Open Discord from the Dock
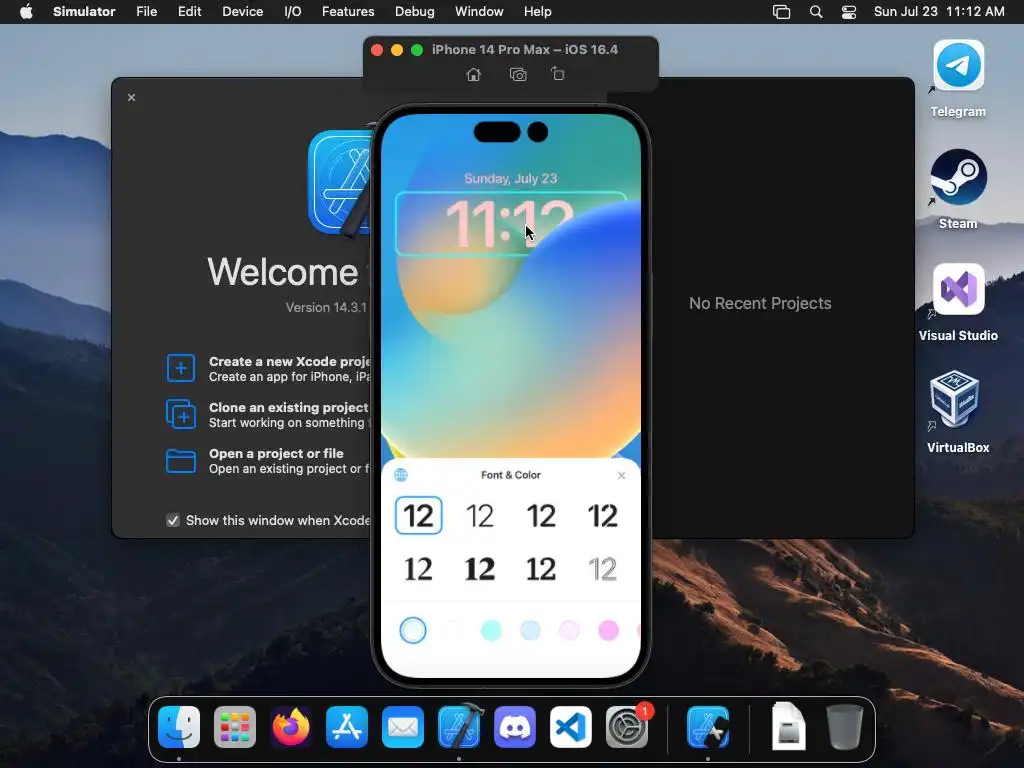 (515, 727)
